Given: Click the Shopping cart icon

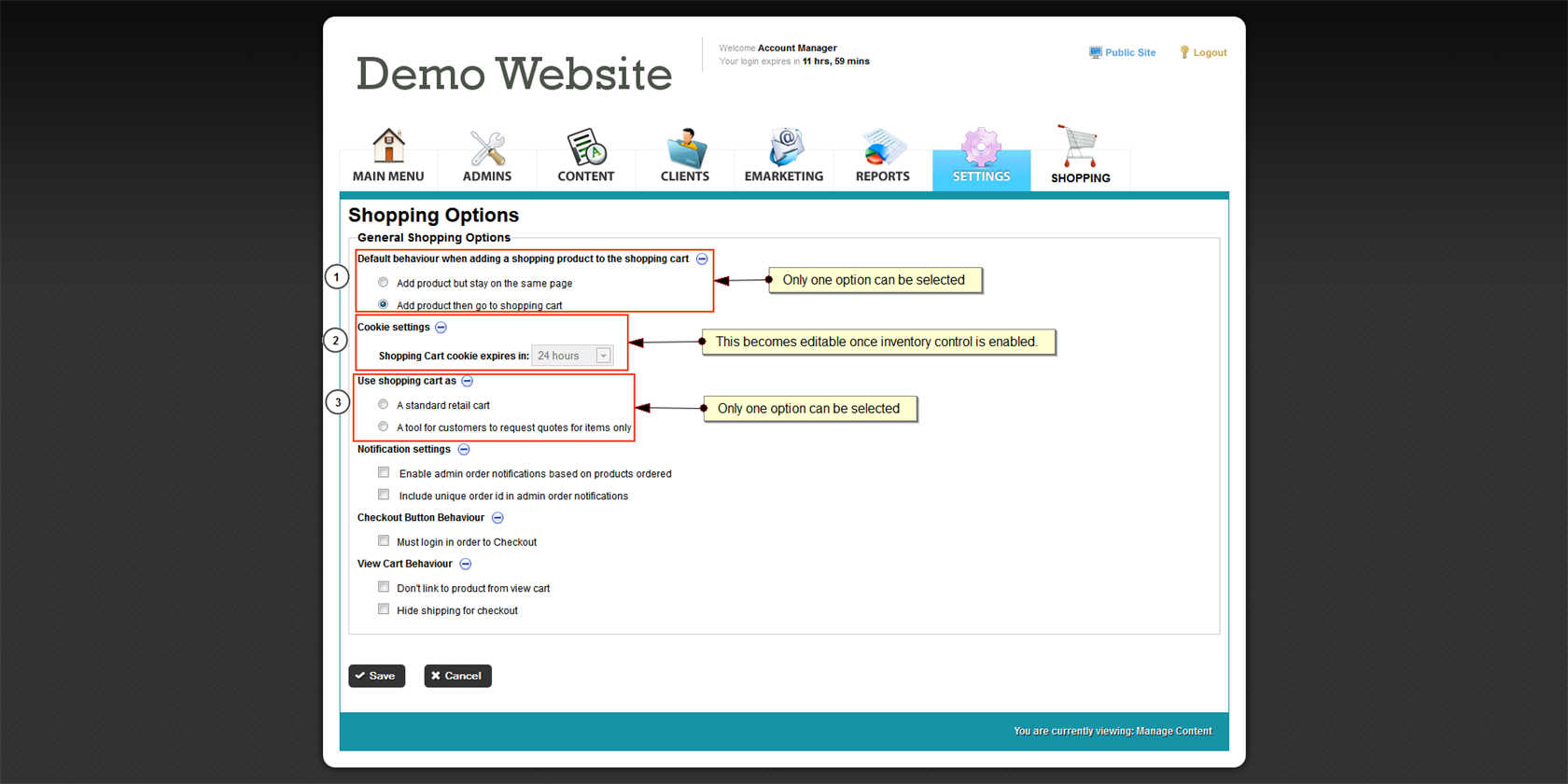Looking at the screenshot, I should (1079, 147).
